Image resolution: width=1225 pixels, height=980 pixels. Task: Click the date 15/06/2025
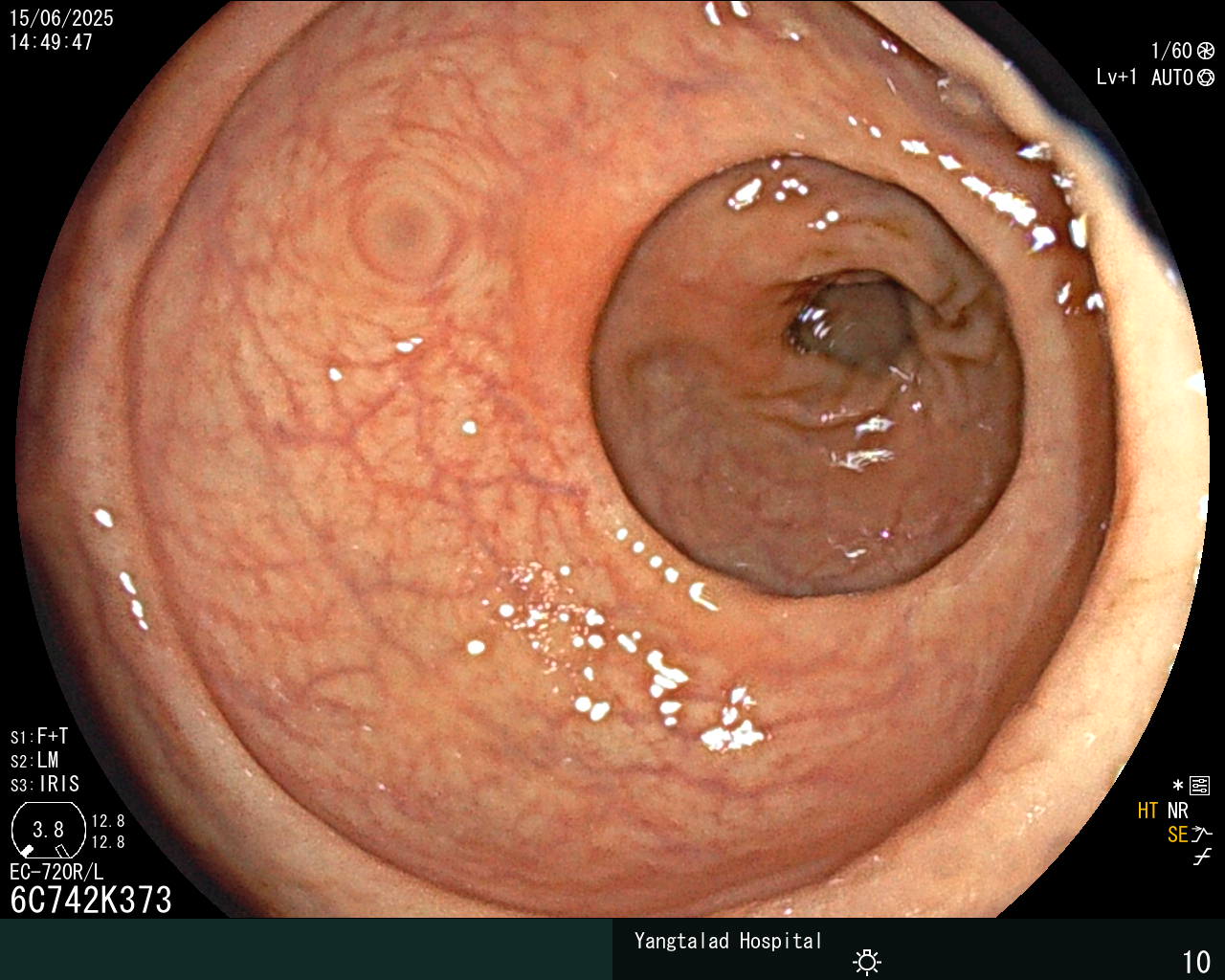(x=61, y=18)
